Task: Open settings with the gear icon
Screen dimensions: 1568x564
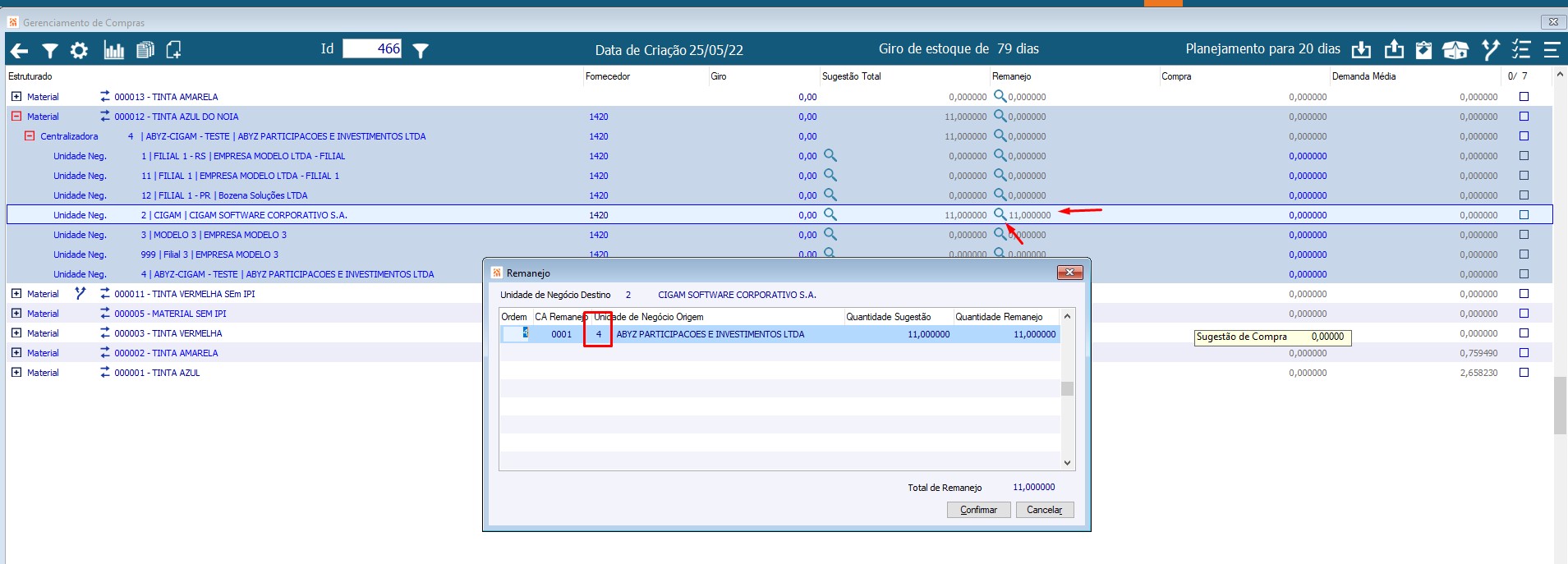Action: 79,51
